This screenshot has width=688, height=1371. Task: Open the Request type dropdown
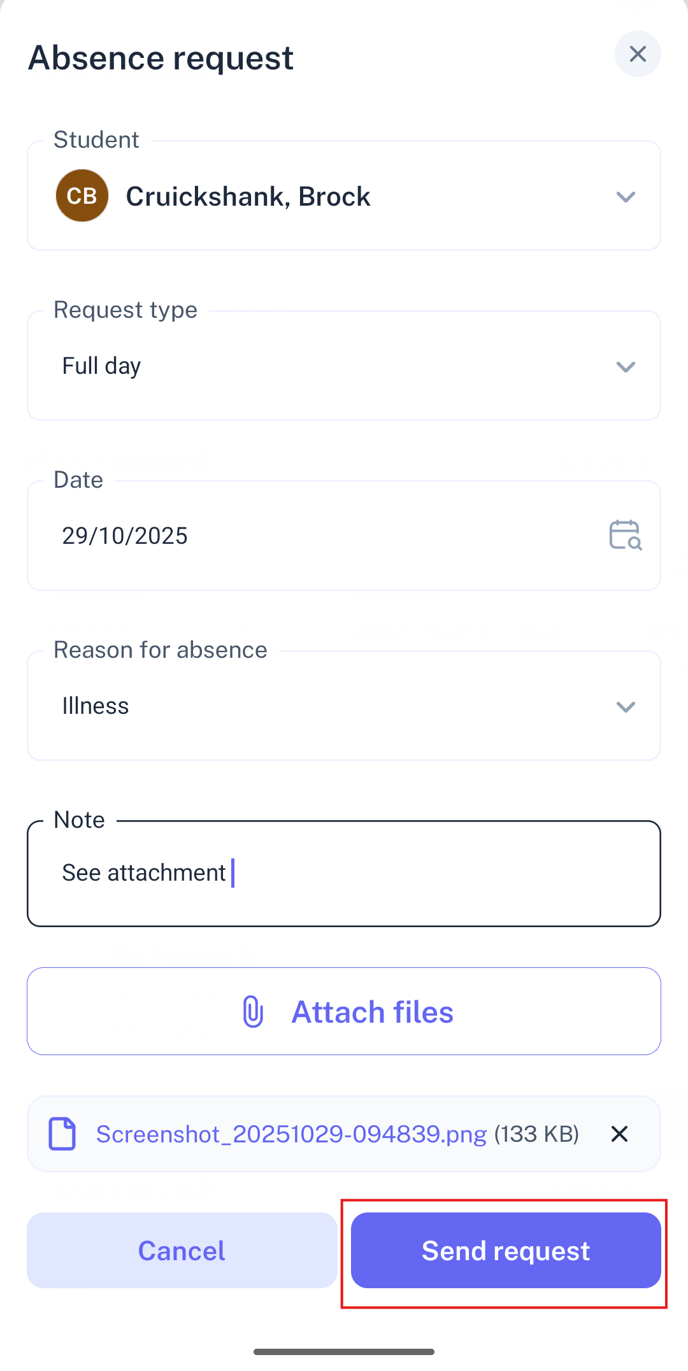(626, 366)
